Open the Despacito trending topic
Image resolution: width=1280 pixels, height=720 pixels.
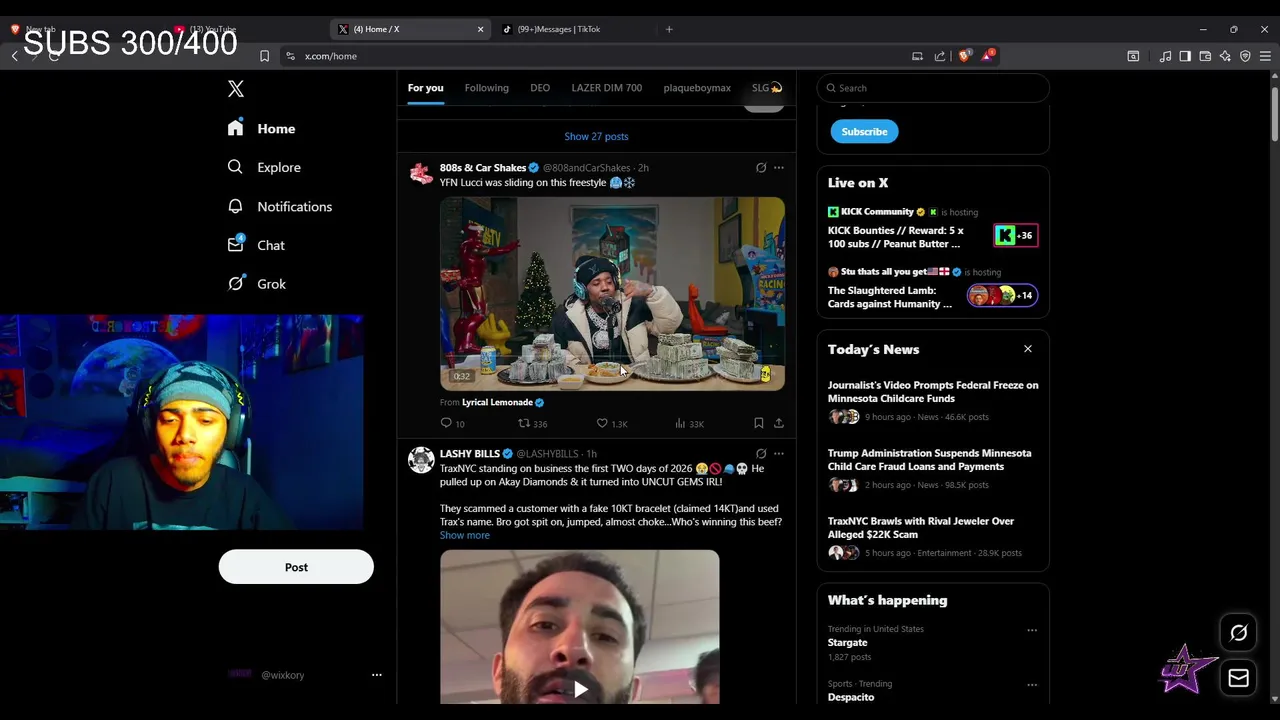click(x=851, y=697)
